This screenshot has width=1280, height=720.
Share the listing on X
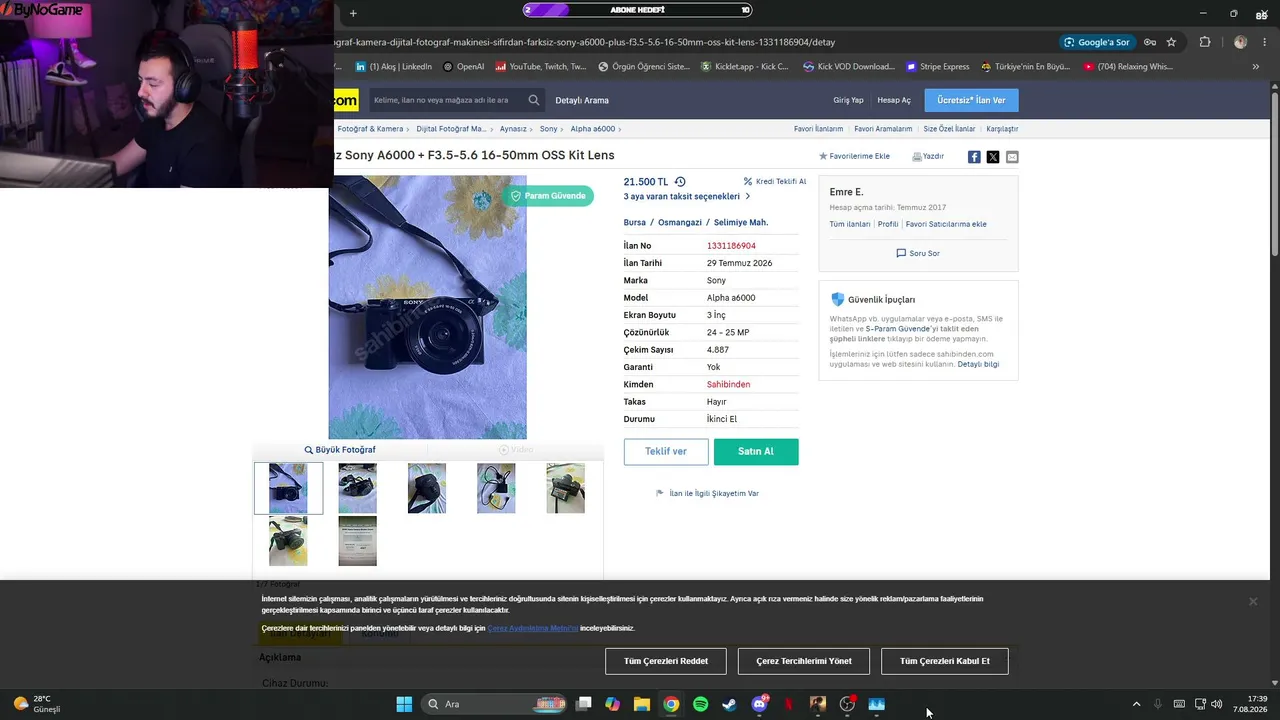click(993, 157)
